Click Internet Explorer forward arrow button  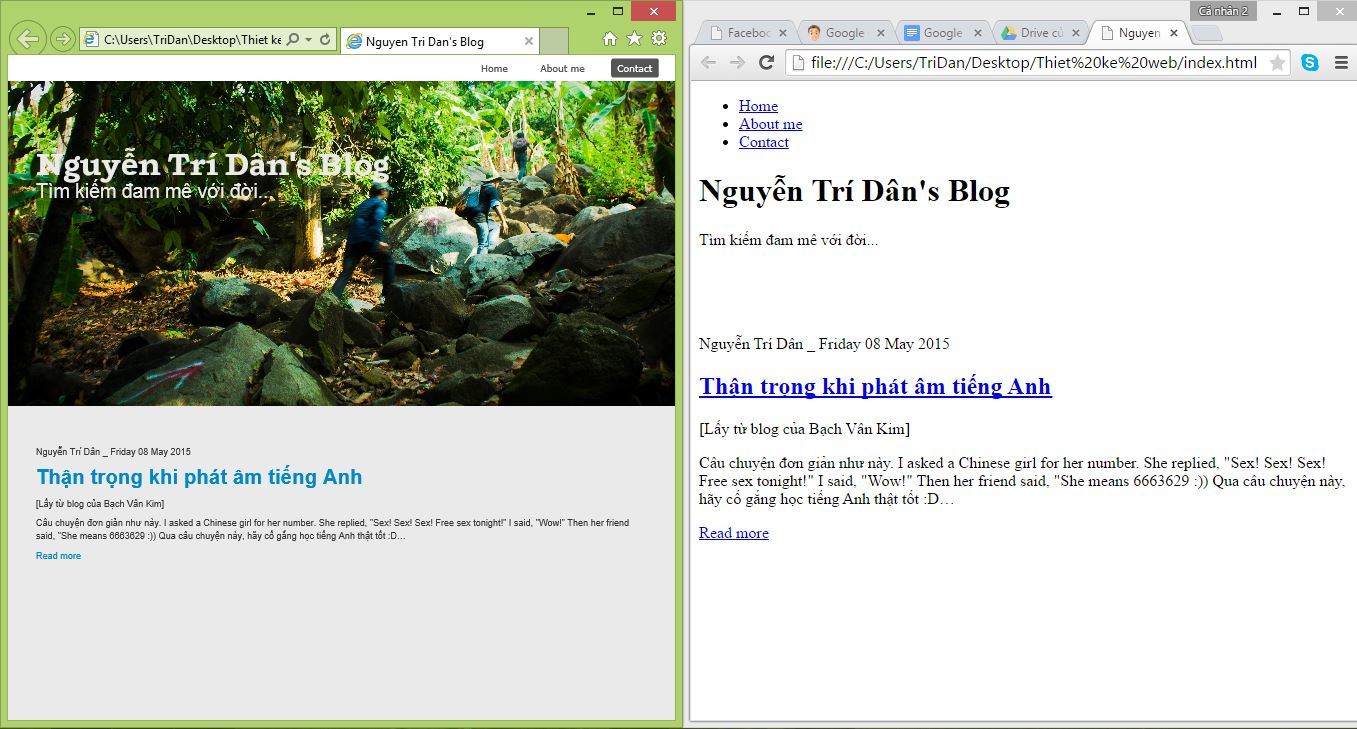click(x=62, y=39)
